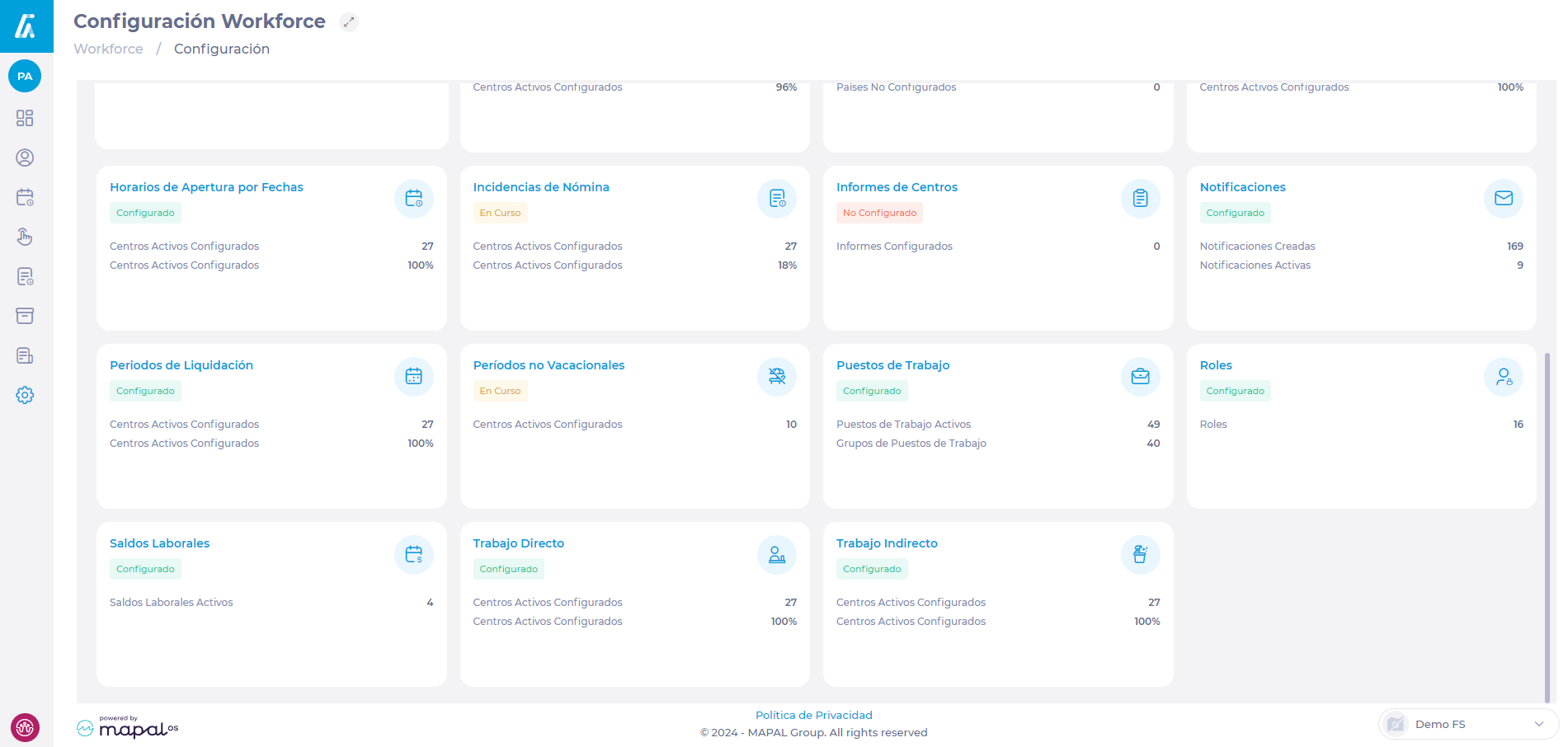
Task: Click the Trabajo Indirecto icon
Action: 1140,555
